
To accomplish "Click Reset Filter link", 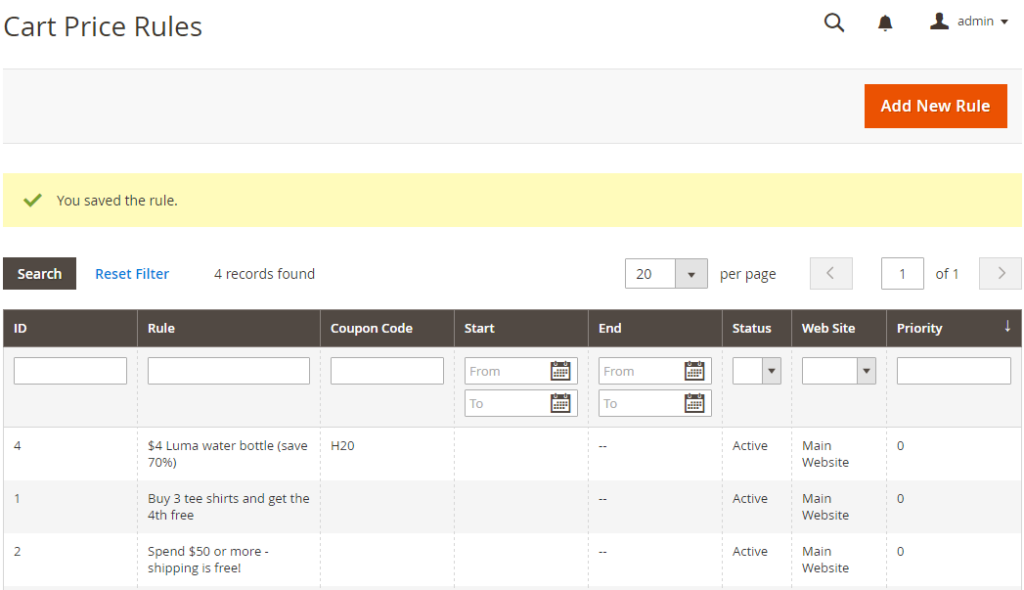I will 132,274.
